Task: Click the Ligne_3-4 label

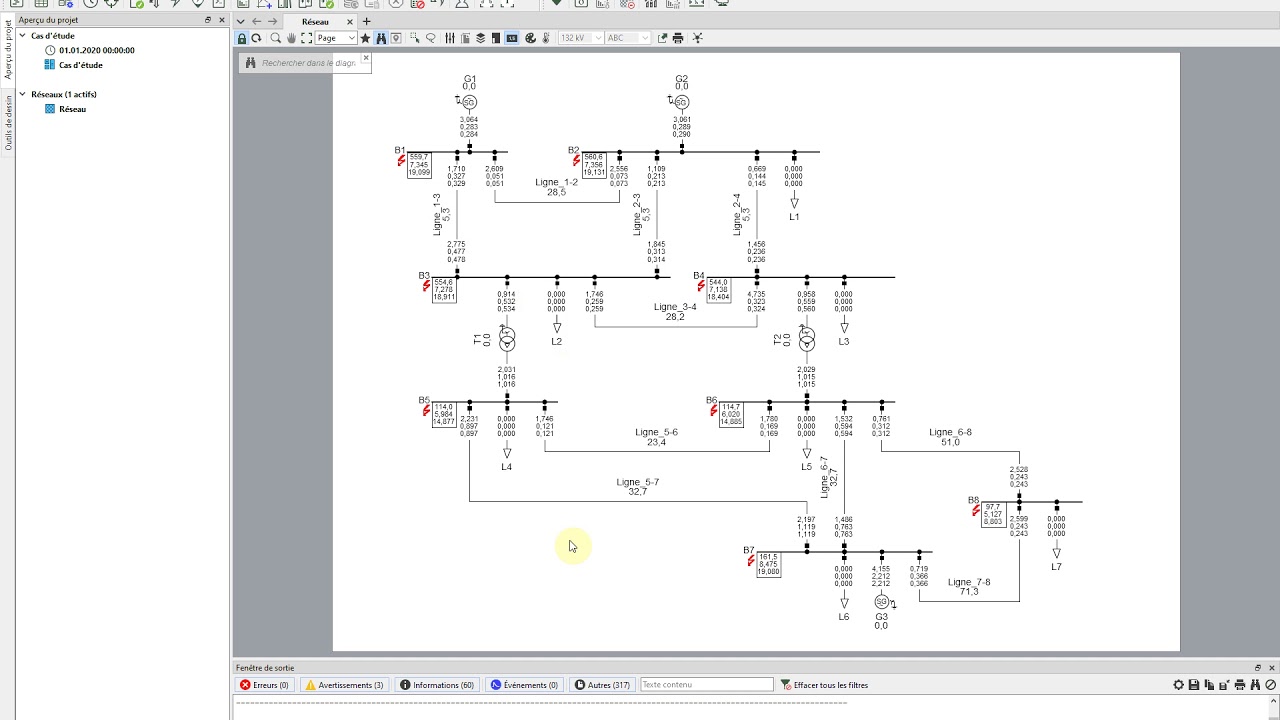Action: [675, 307]
